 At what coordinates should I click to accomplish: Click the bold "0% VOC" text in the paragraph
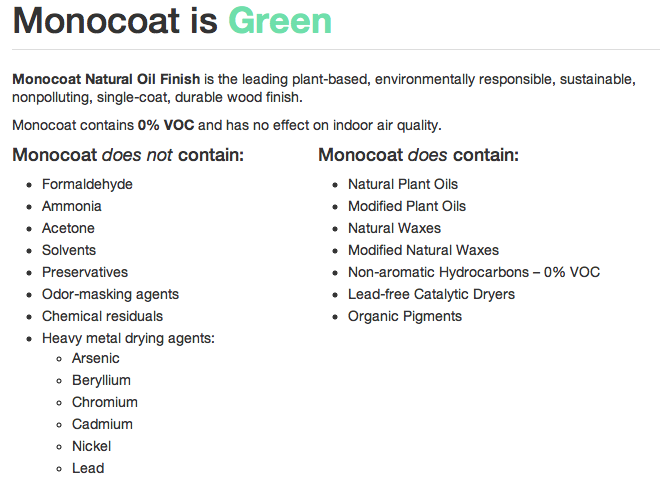pyautogui.click(x=166, y=125)
